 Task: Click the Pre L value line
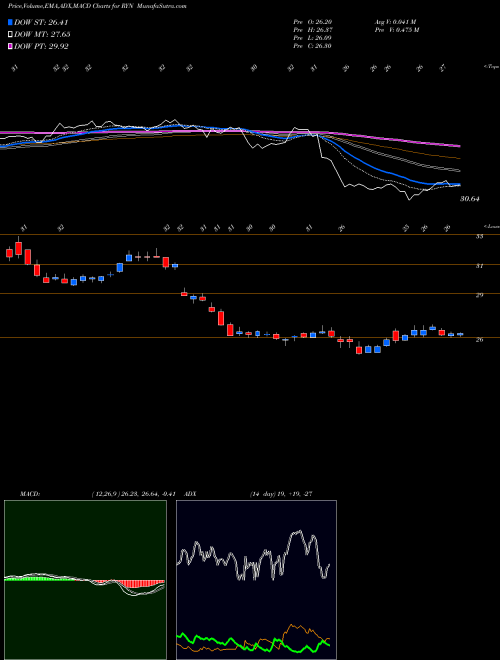313,38
